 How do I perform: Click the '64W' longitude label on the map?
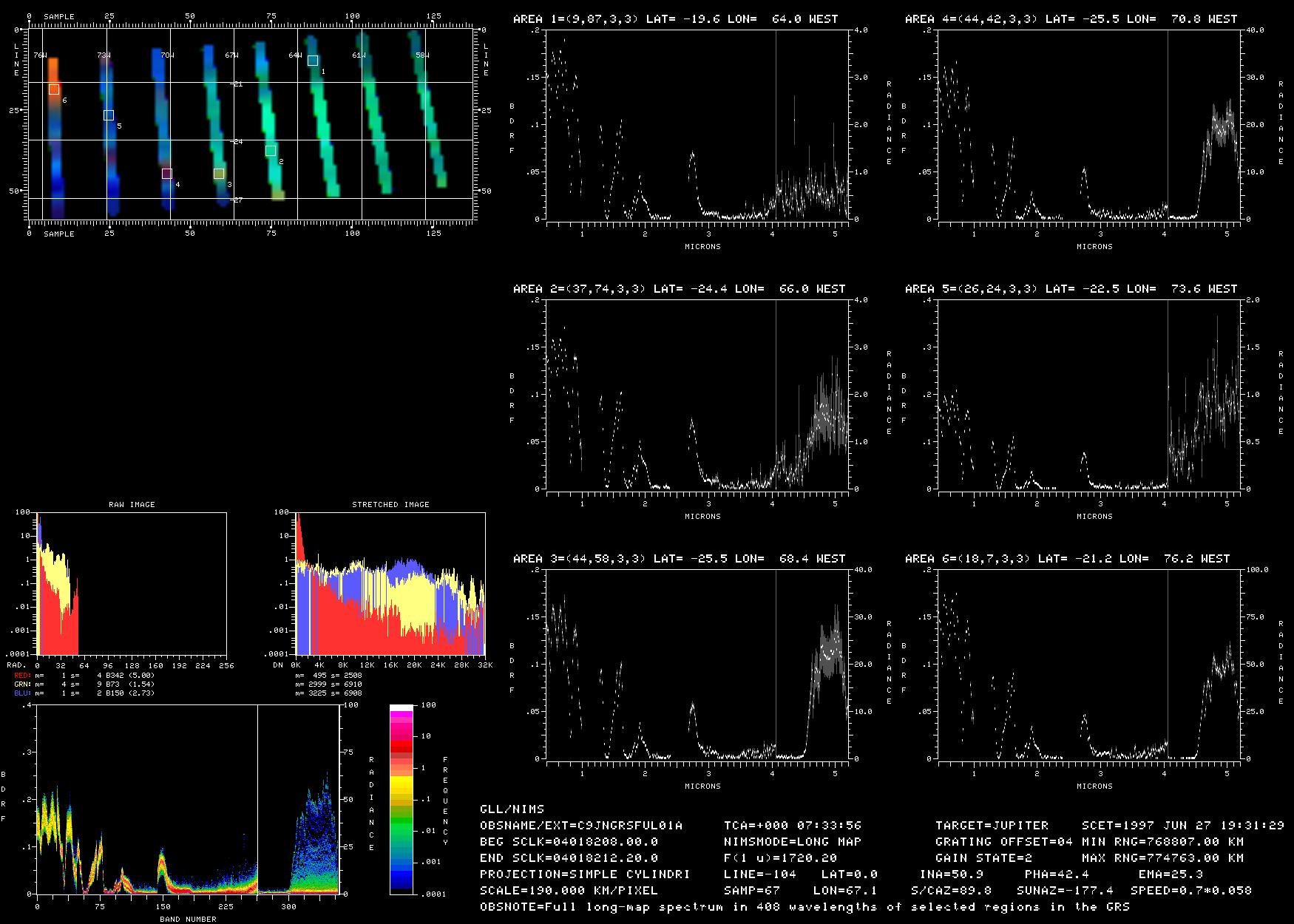(x=295, y=55)
